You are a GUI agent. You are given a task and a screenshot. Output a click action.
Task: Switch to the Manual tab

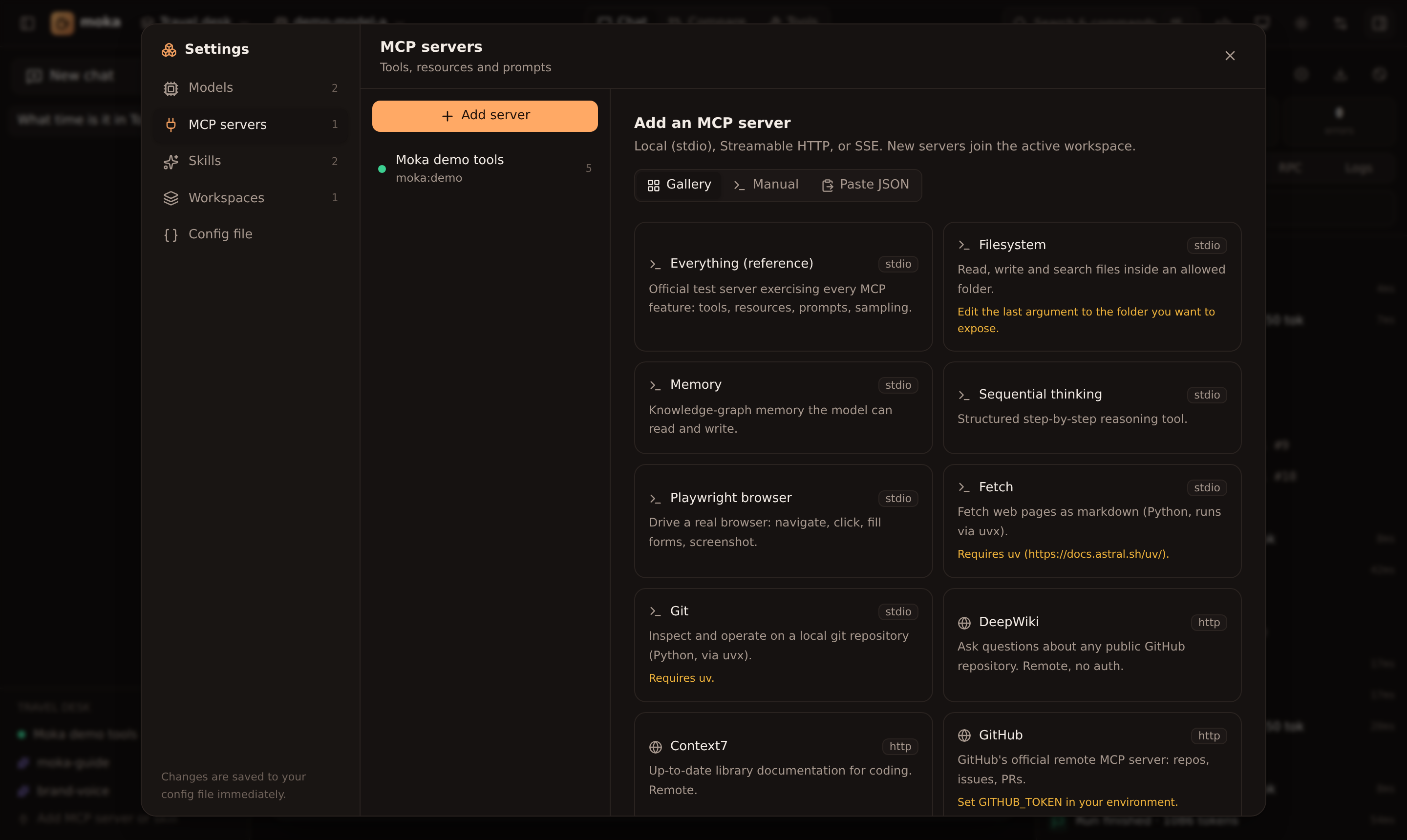point(766,185)
